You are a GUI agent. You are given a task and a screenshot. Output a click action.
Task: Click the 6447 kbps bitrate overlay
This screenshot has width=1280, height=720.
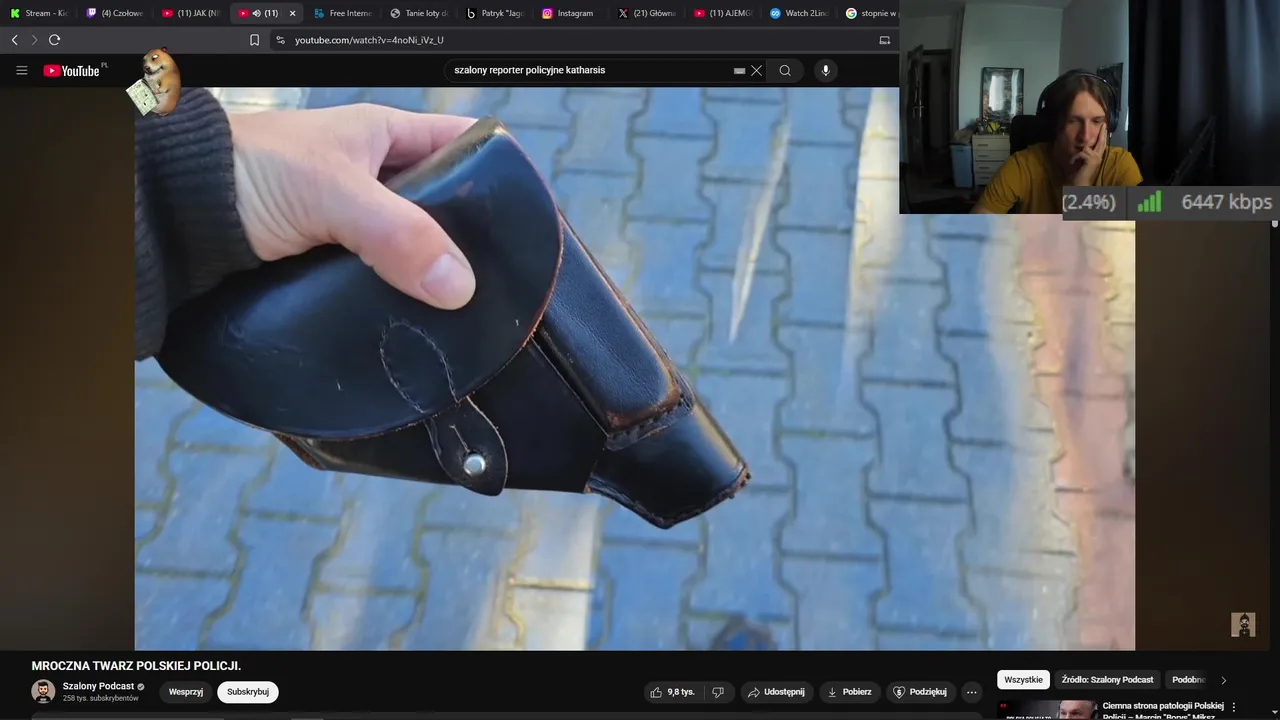1227,202
